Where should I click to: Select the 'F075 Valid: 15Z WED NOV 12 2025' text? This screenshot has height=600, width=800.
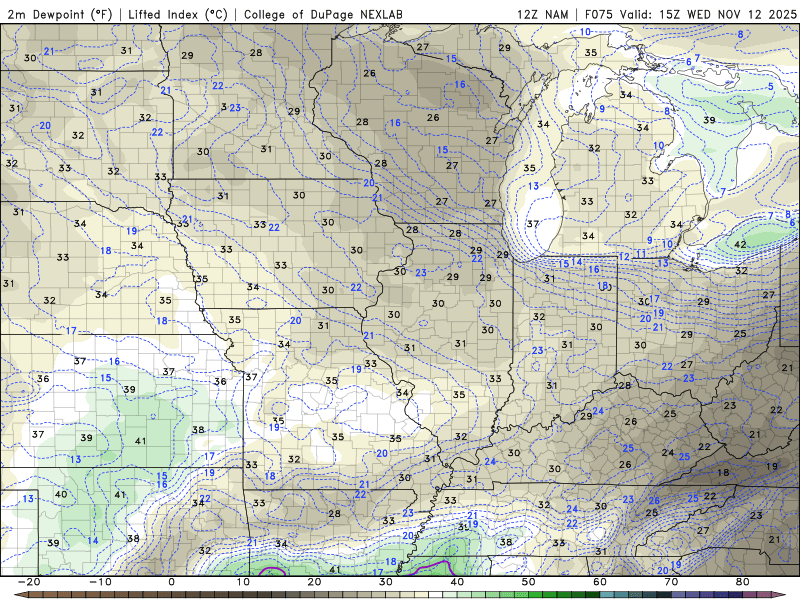690,14
